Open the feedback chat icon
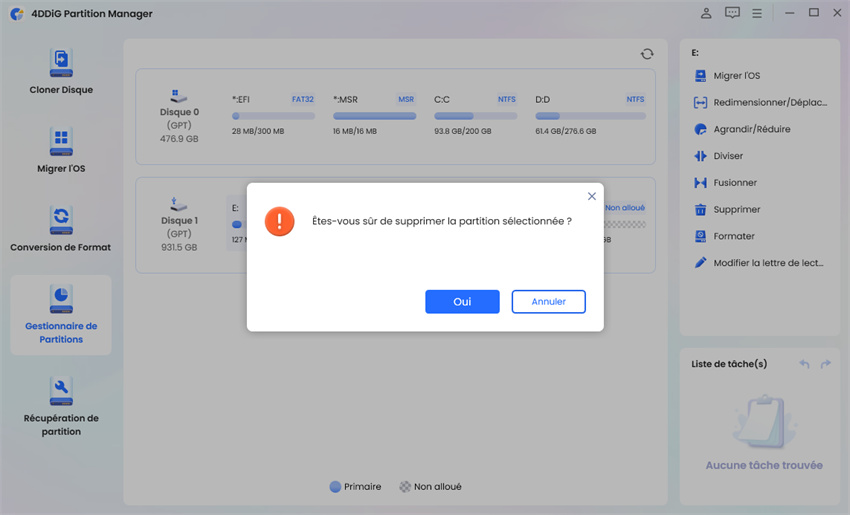The width and height of the screenshot is (850, 515). point(732,13)
